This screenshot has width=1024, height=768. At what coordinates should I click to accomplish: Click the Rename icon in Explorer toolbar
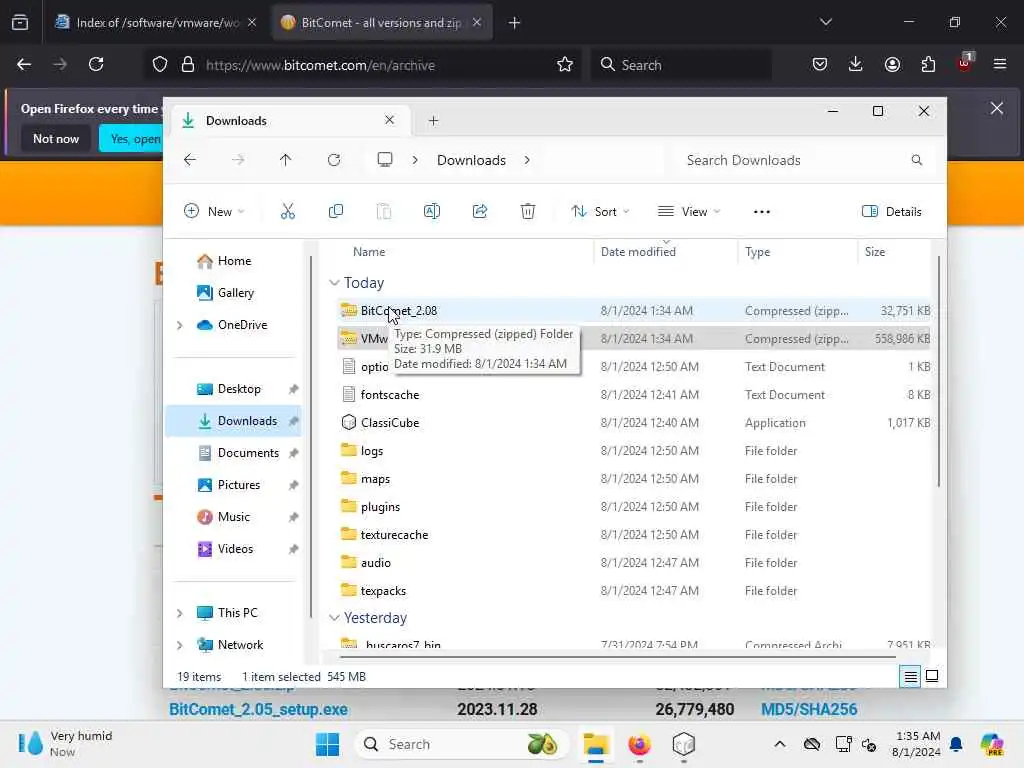point(432,211)
